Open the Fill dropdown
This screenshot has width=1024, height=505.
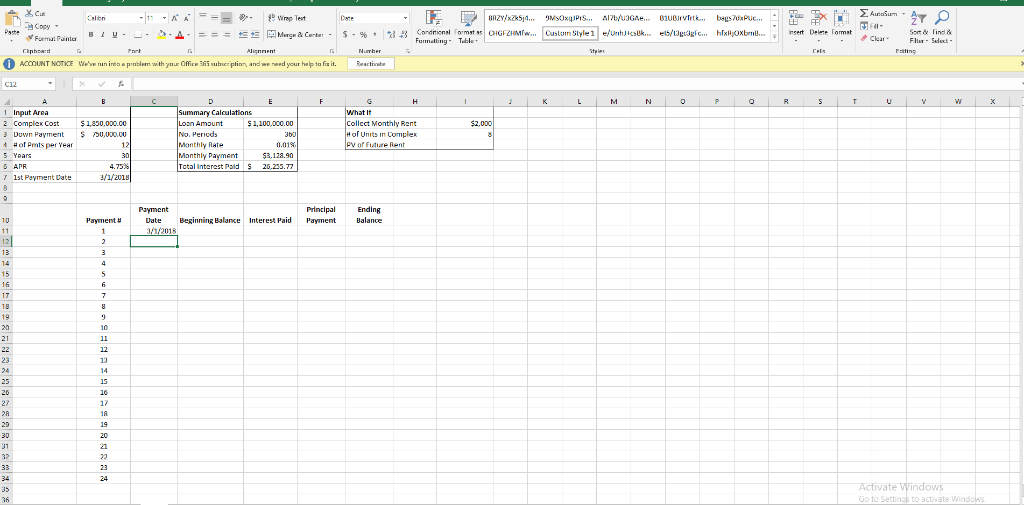pos(869,25)
